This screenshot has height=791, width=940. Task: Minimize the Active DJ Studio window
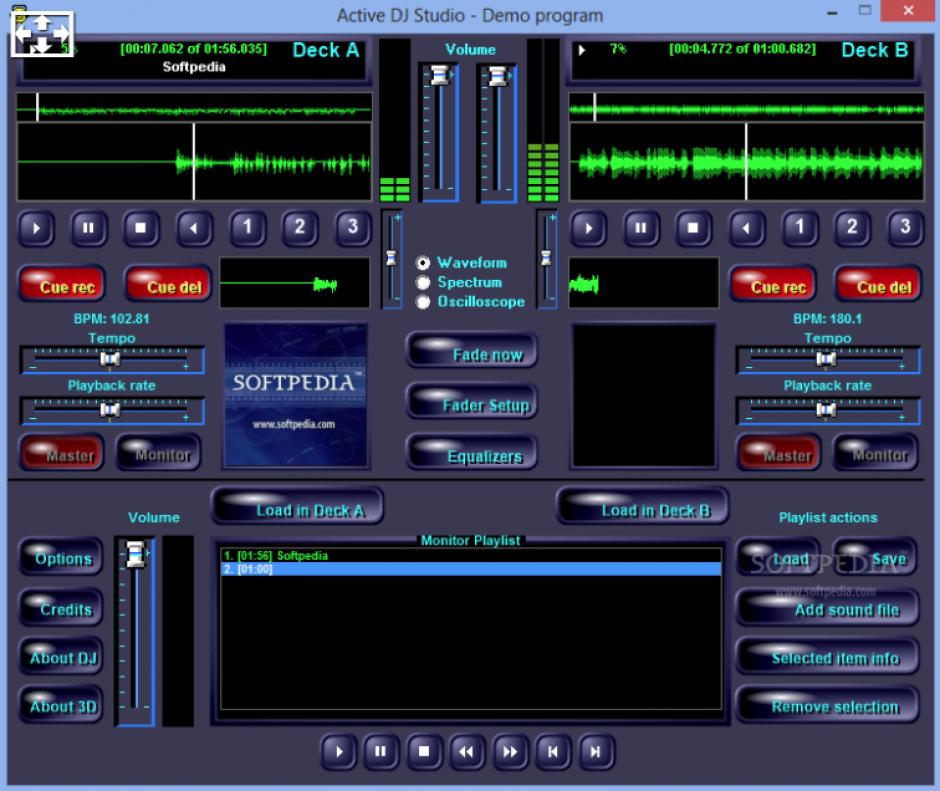832,12
